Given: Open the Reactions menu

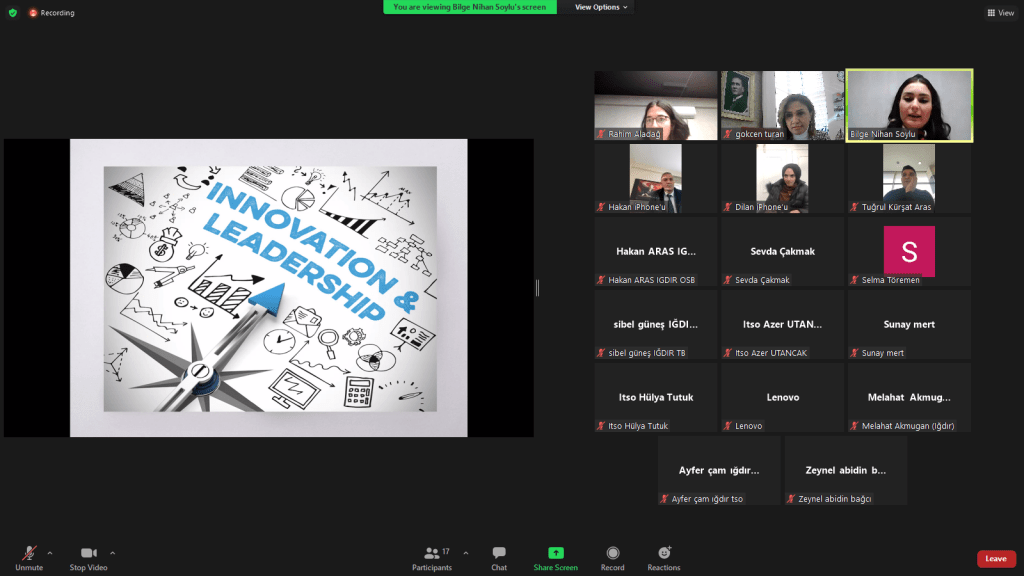Looking at the screenshot, I should 663,555.
